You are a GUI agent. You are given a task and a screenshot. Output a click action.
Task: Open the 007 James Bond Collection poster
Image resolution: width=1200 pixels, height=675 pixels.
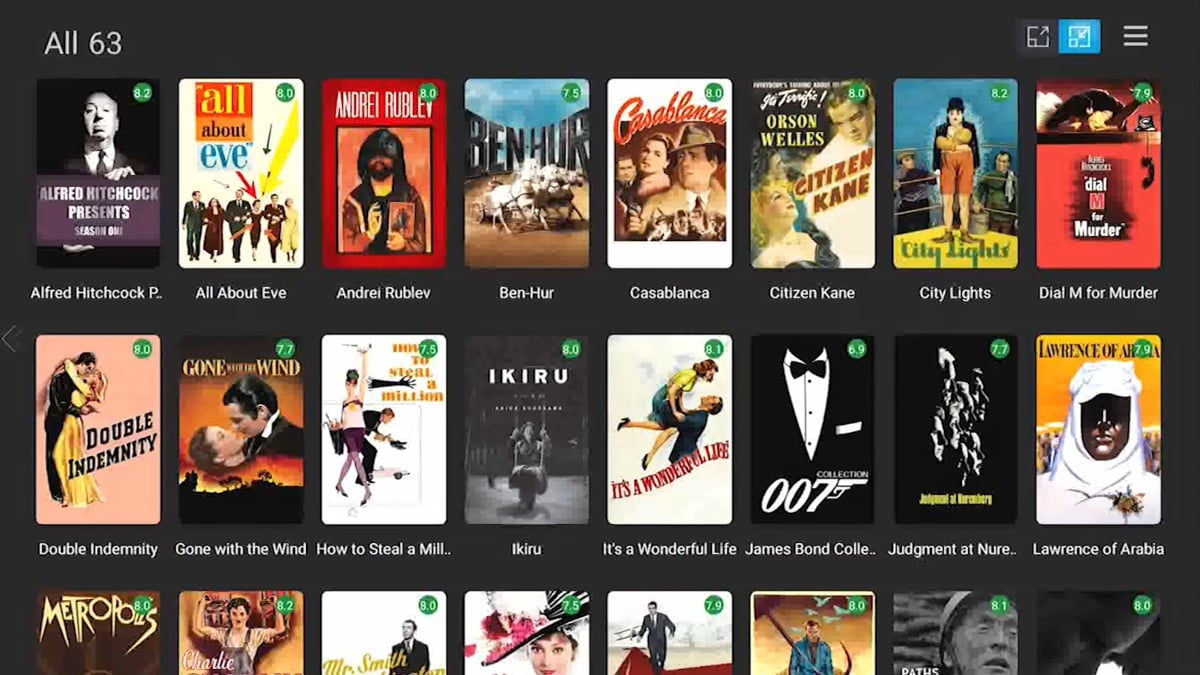pyautogui.click(x=813, y=429)
